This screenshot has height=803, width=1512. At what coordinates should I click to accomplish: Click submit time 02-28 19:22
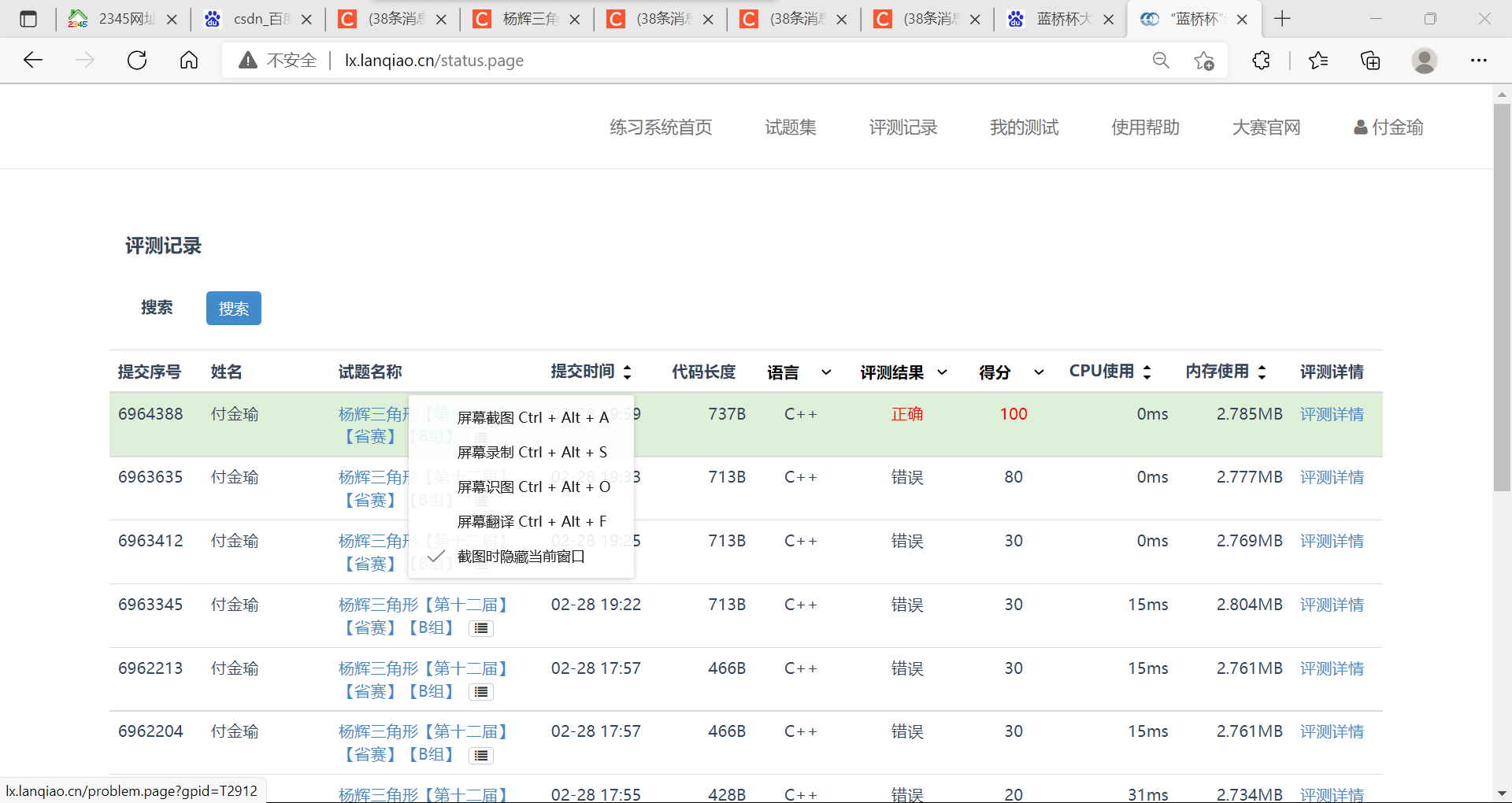point(596,605)
